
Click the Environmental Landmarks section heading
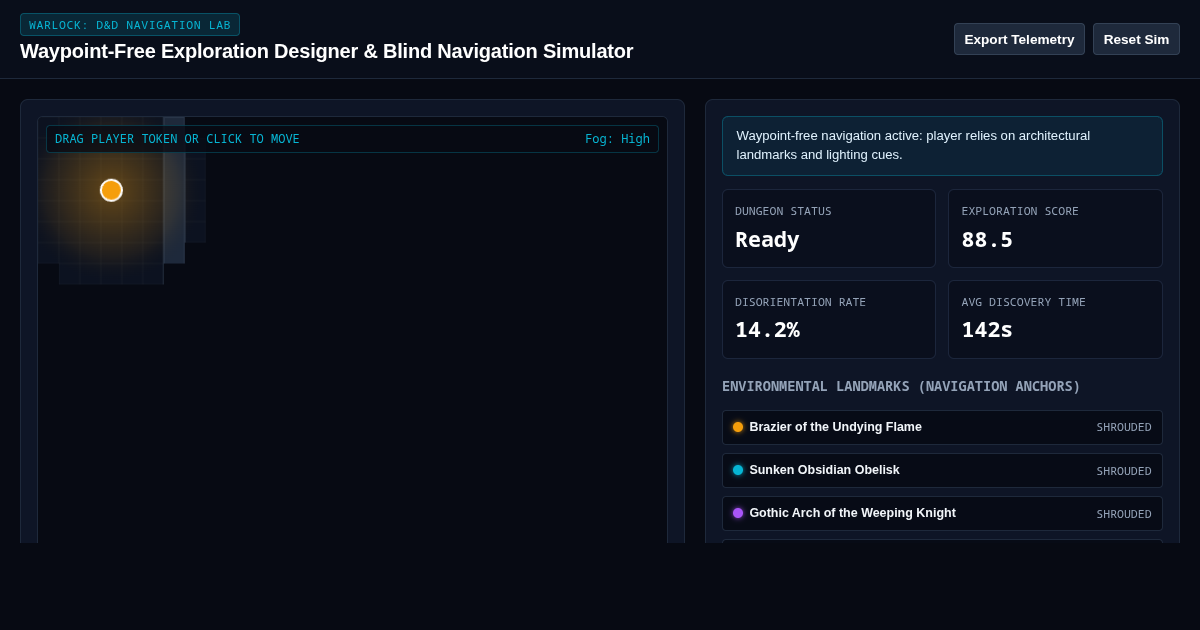point(901,386)
